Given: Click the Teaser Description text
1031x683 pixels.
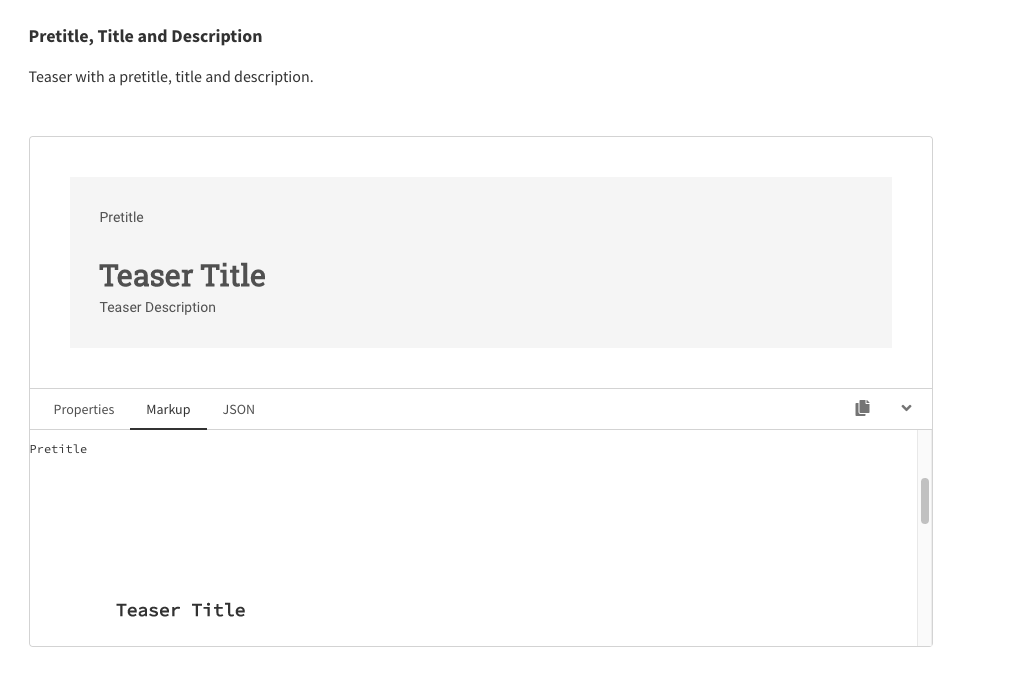Looking at the screenshot, I should pos(157,307).
